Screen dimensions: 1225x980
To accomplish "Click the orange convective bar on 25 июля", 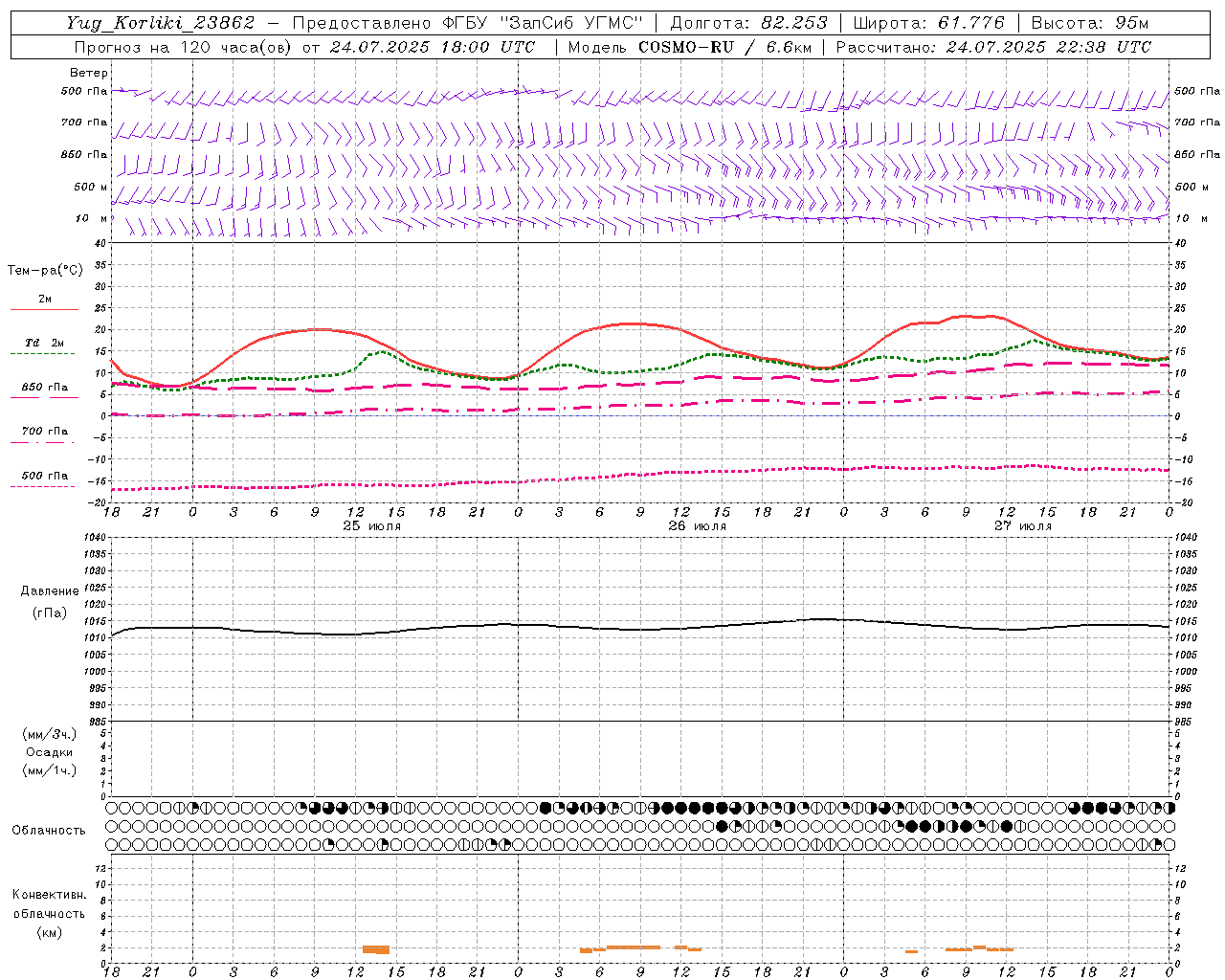I will pos(376,949).
